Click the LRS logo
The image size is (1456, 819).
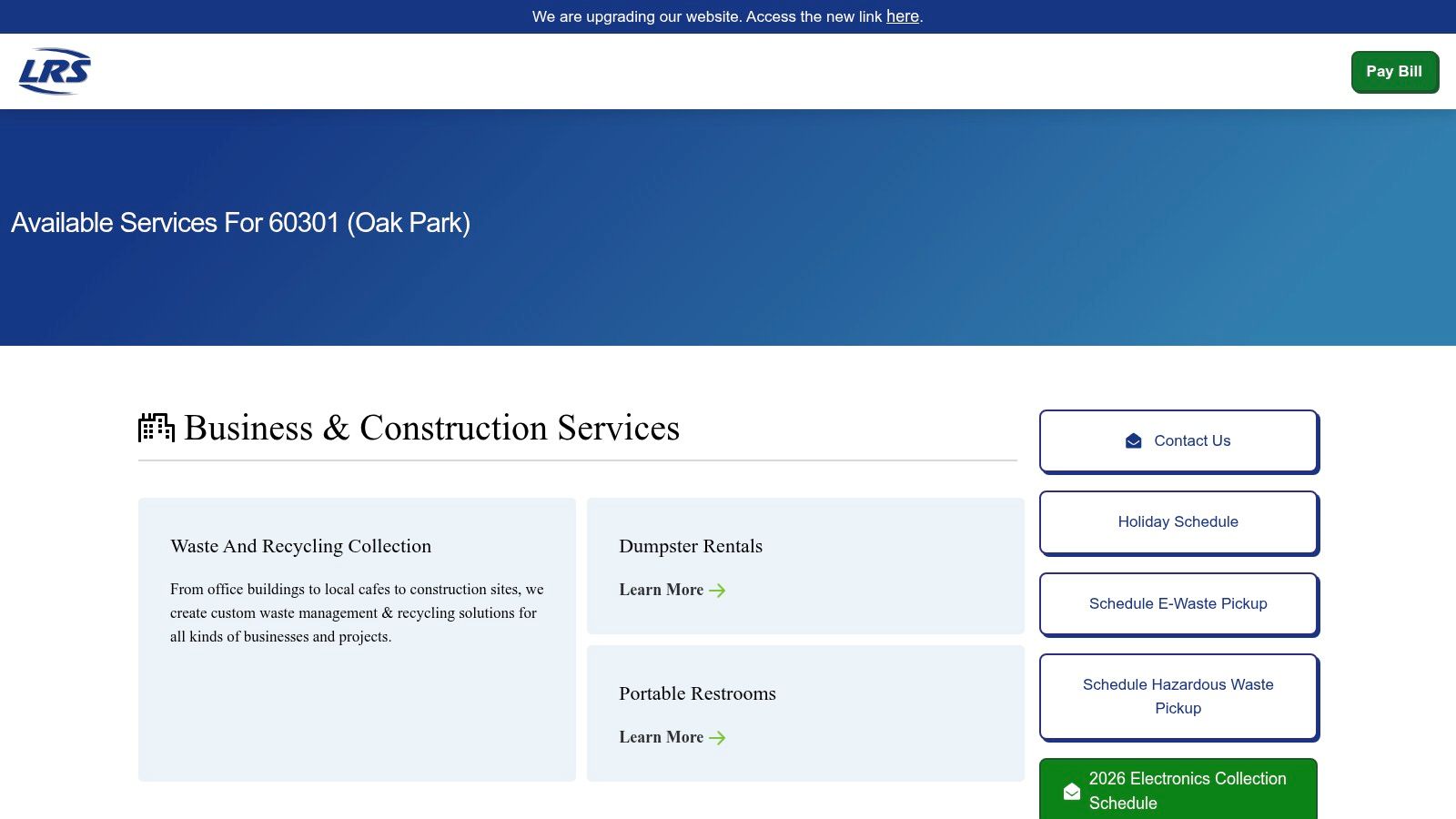55,71
